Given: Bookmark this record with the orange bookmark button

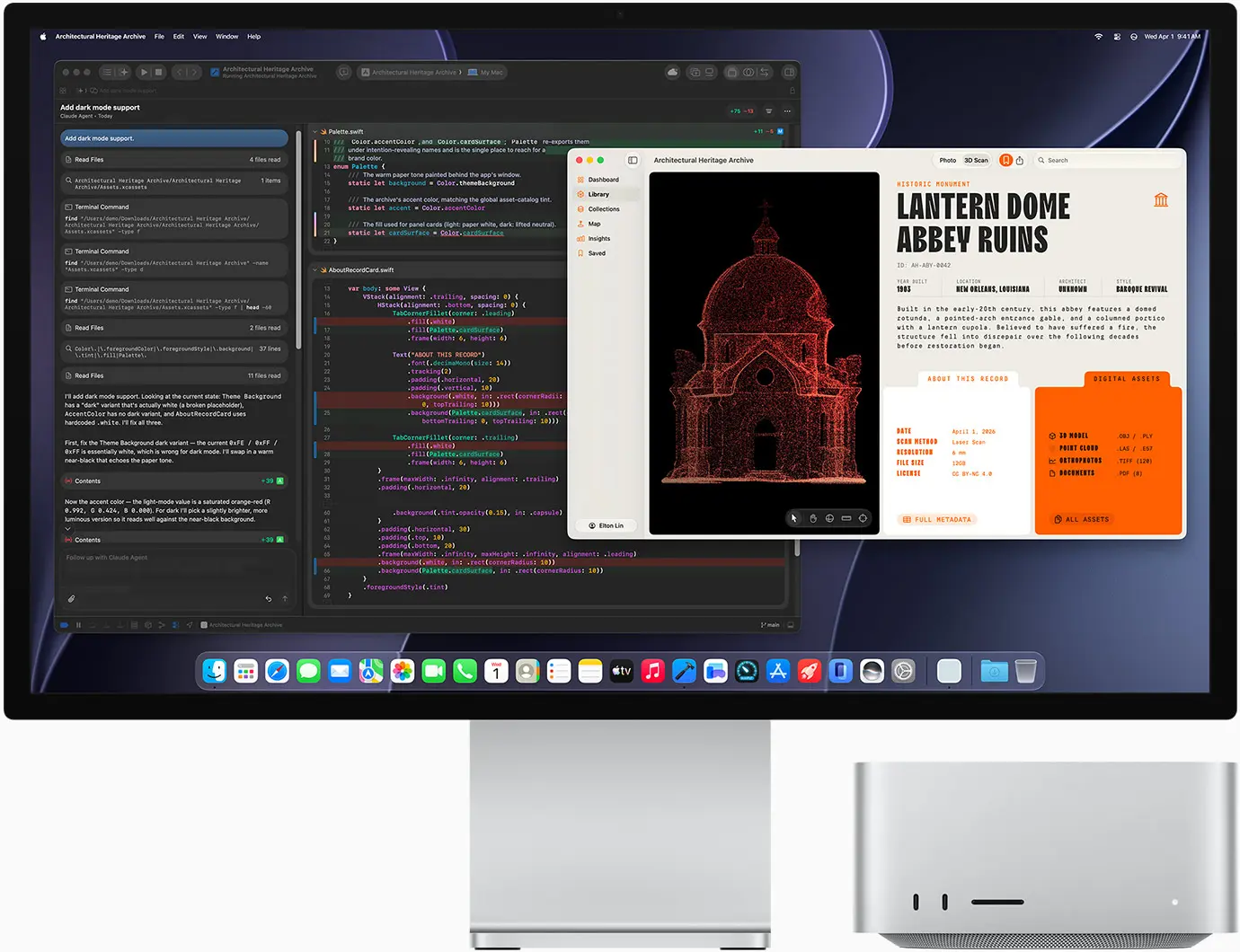Looking at the screenshot, I should (x=1005, y=160).
